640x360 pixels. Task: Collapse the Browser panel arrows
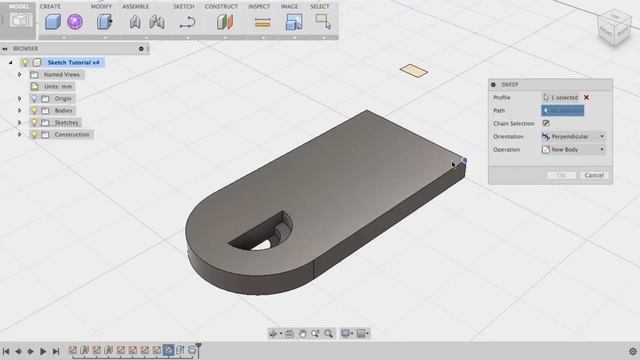point(5,49)
